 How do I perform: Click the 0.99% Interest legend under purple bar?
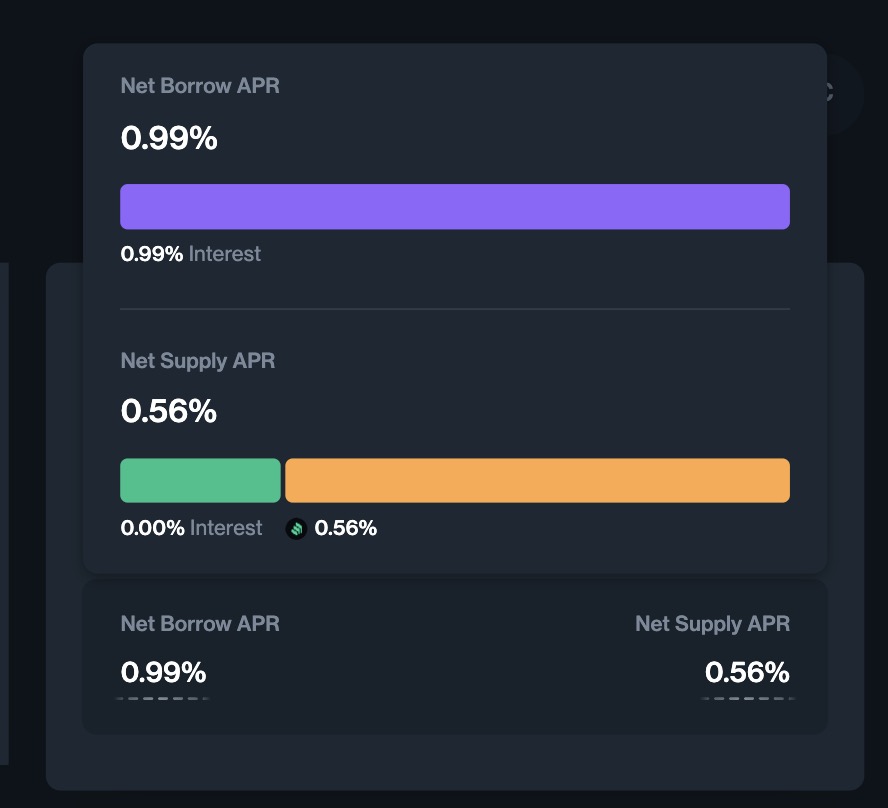coord(190,254)
